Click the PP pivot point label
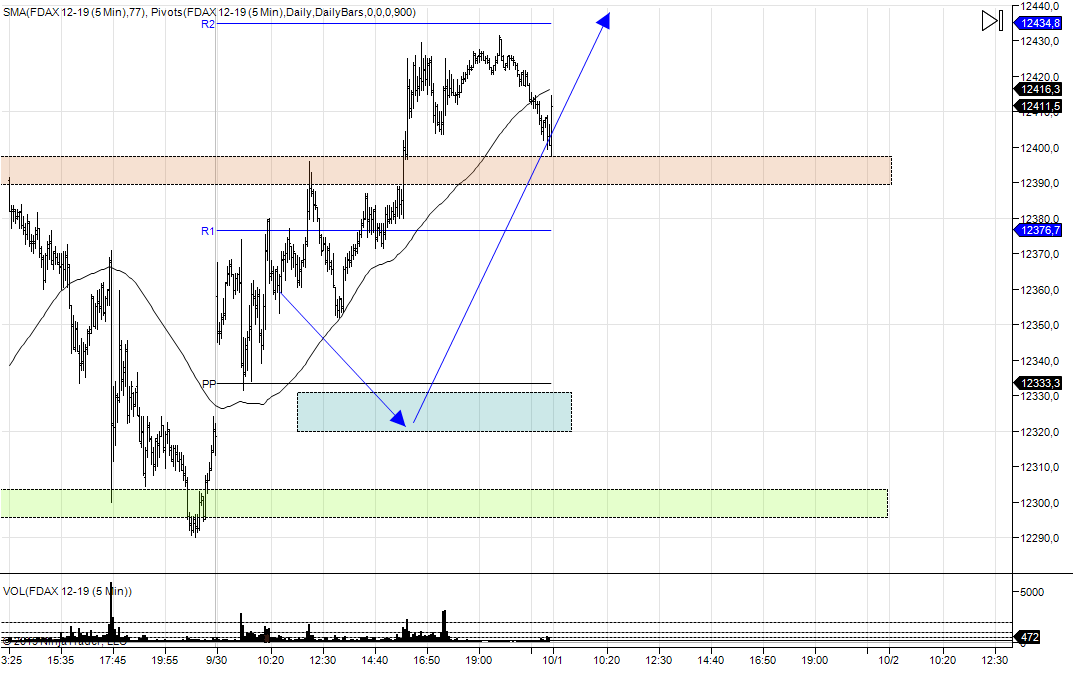 (x=208, y=384)
